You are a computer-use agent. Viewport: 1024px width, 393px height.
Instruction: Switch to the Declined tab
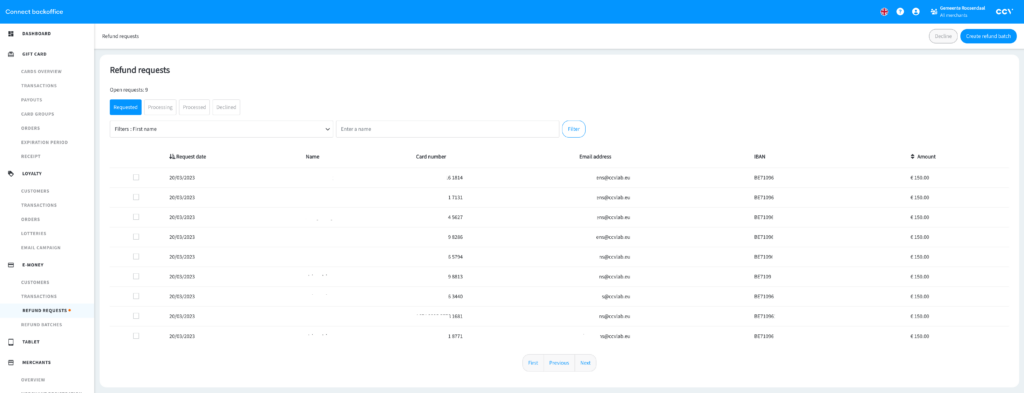point(226,107)
